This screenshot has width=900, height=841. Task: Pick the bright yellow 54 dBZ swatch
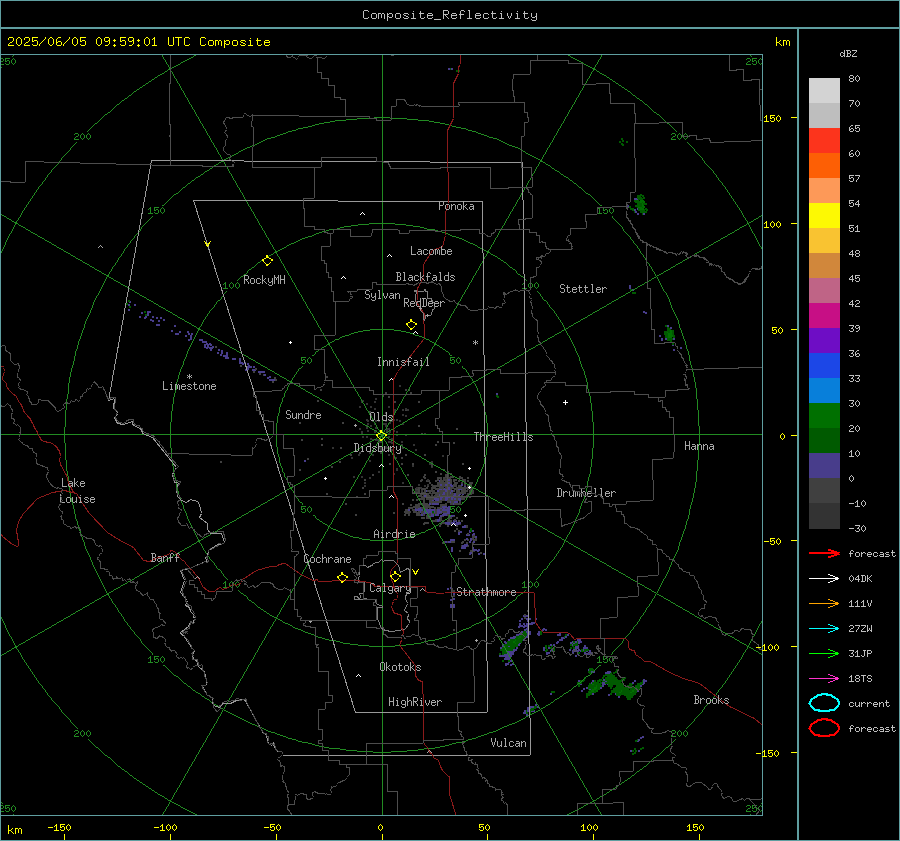click(824, 215)
